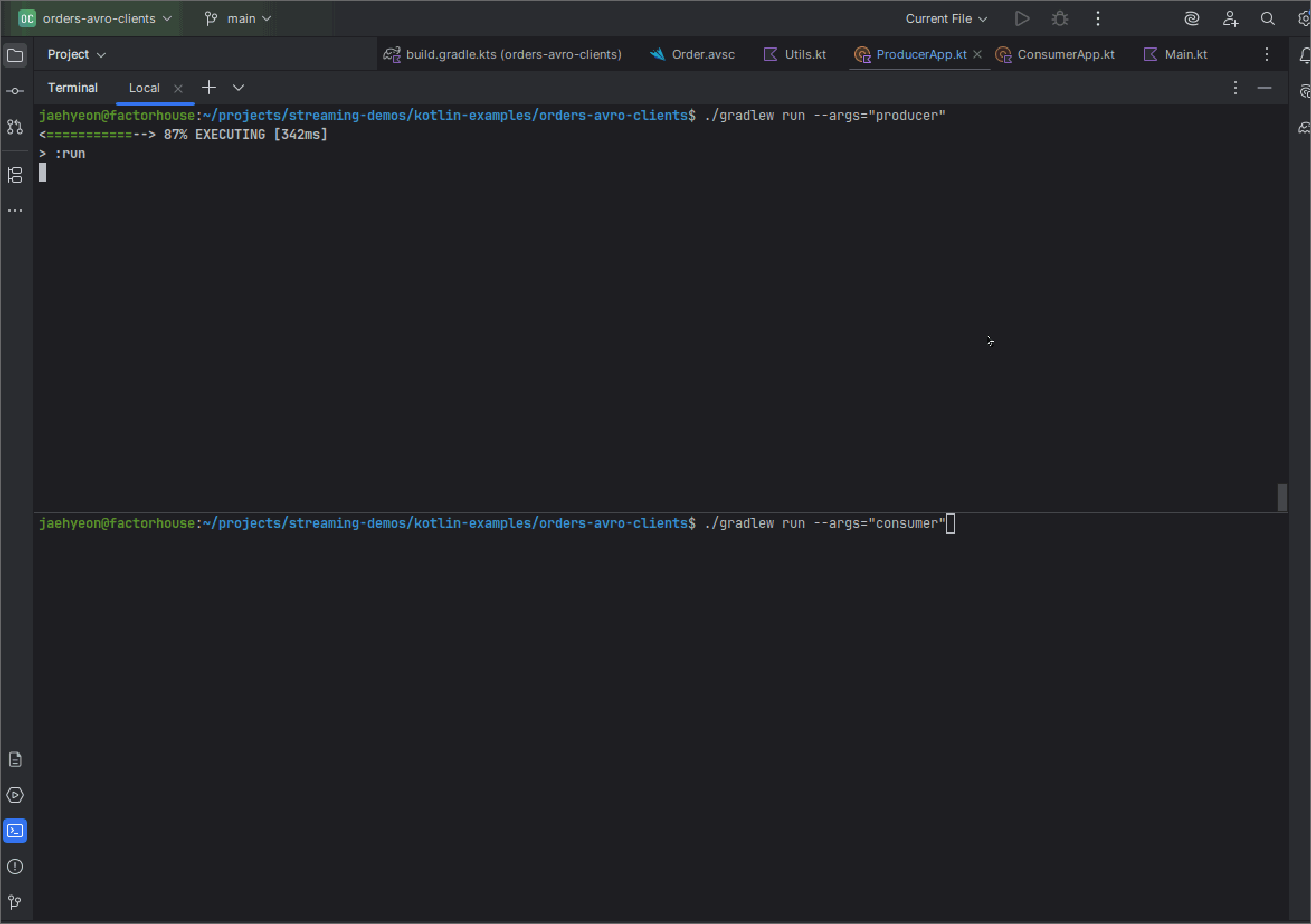
Task: Expand the Project view dropdown
Action: pos(77,55)
